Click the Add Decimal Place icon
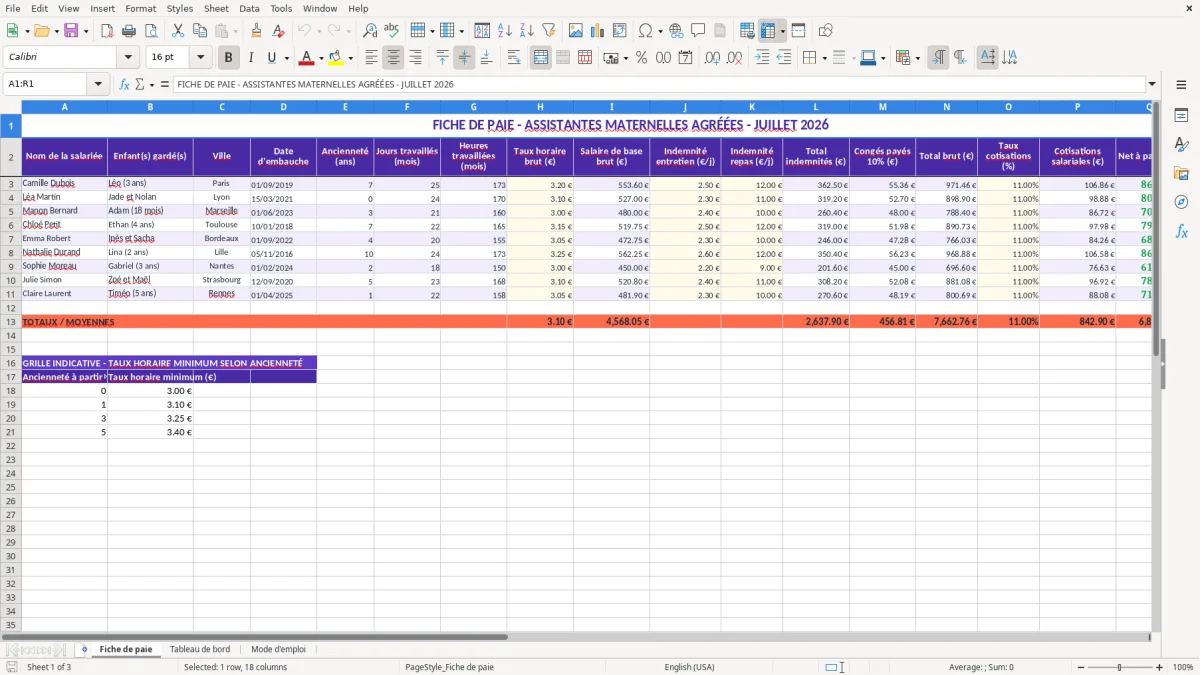 click(x=712, y=58)
